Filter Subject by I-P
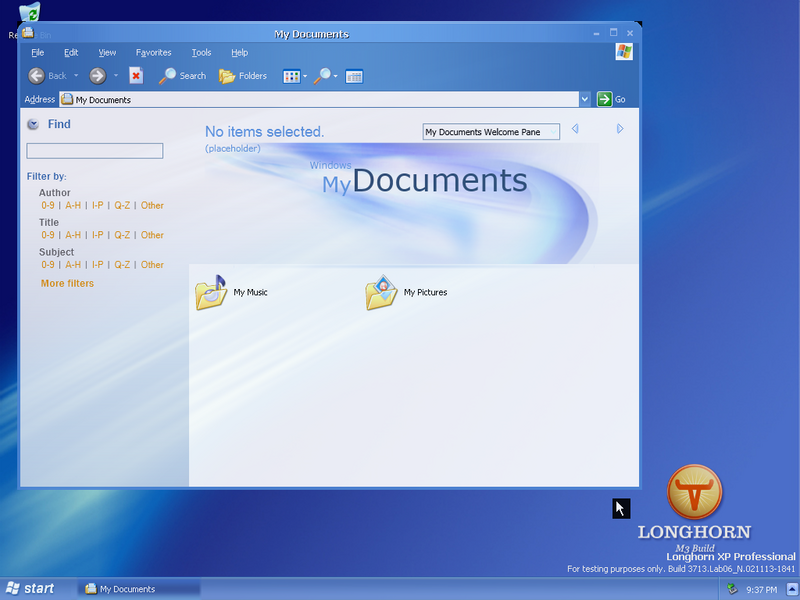 coord(97,265)
